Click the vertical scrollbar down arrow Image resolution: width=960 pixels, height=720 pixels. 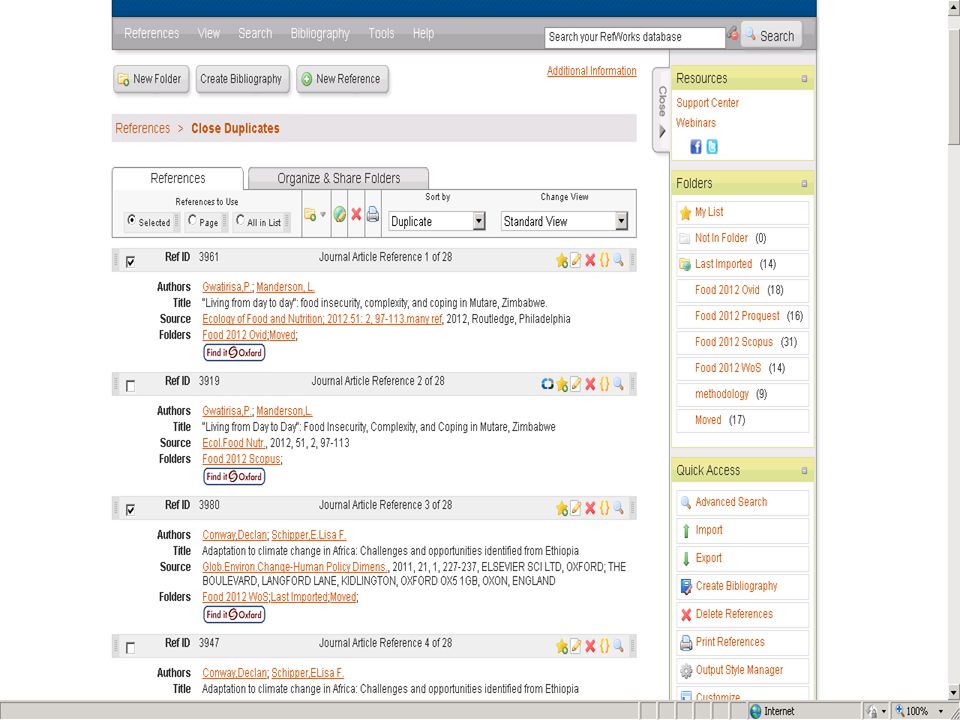coord(953,692)
